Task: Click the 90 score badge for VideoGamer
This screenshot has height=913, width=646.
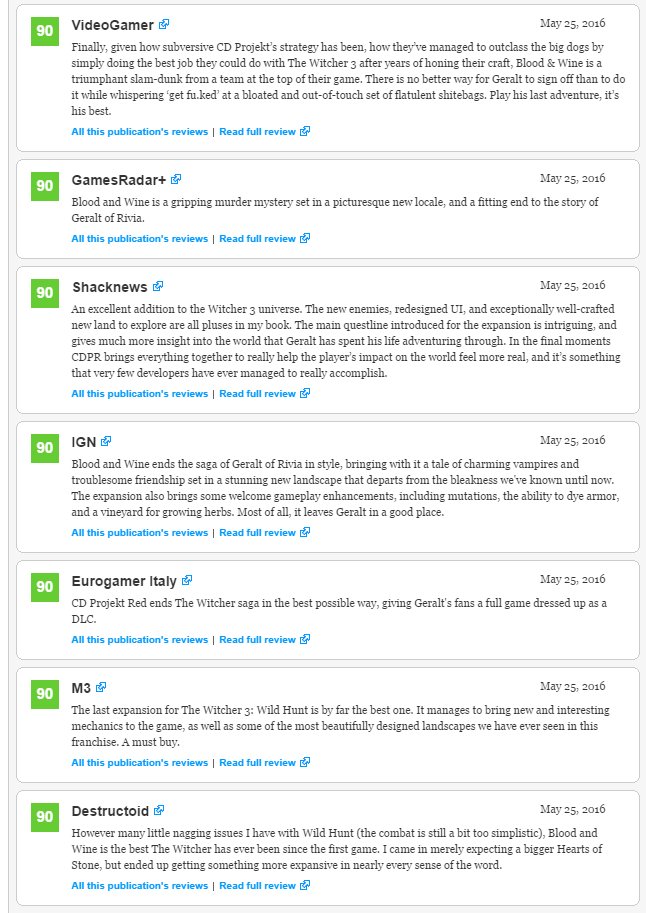Action: pos(45,31)
